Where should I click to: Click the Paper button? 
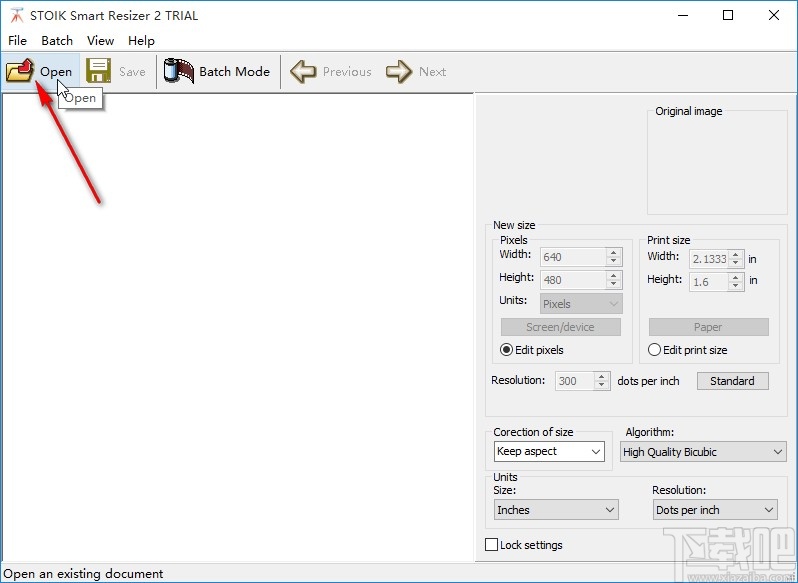pyautogui.click(x=708, y=327)
